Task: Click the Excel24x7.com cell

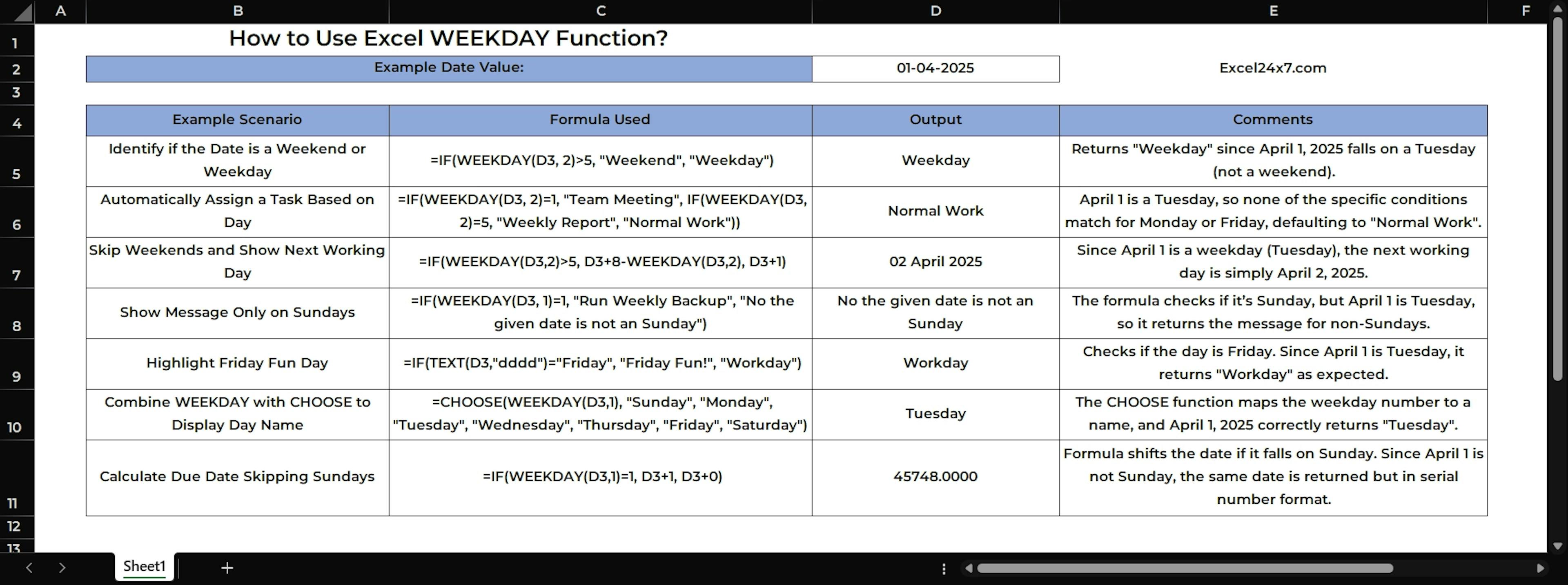Action: click(x=1272, y=68)
